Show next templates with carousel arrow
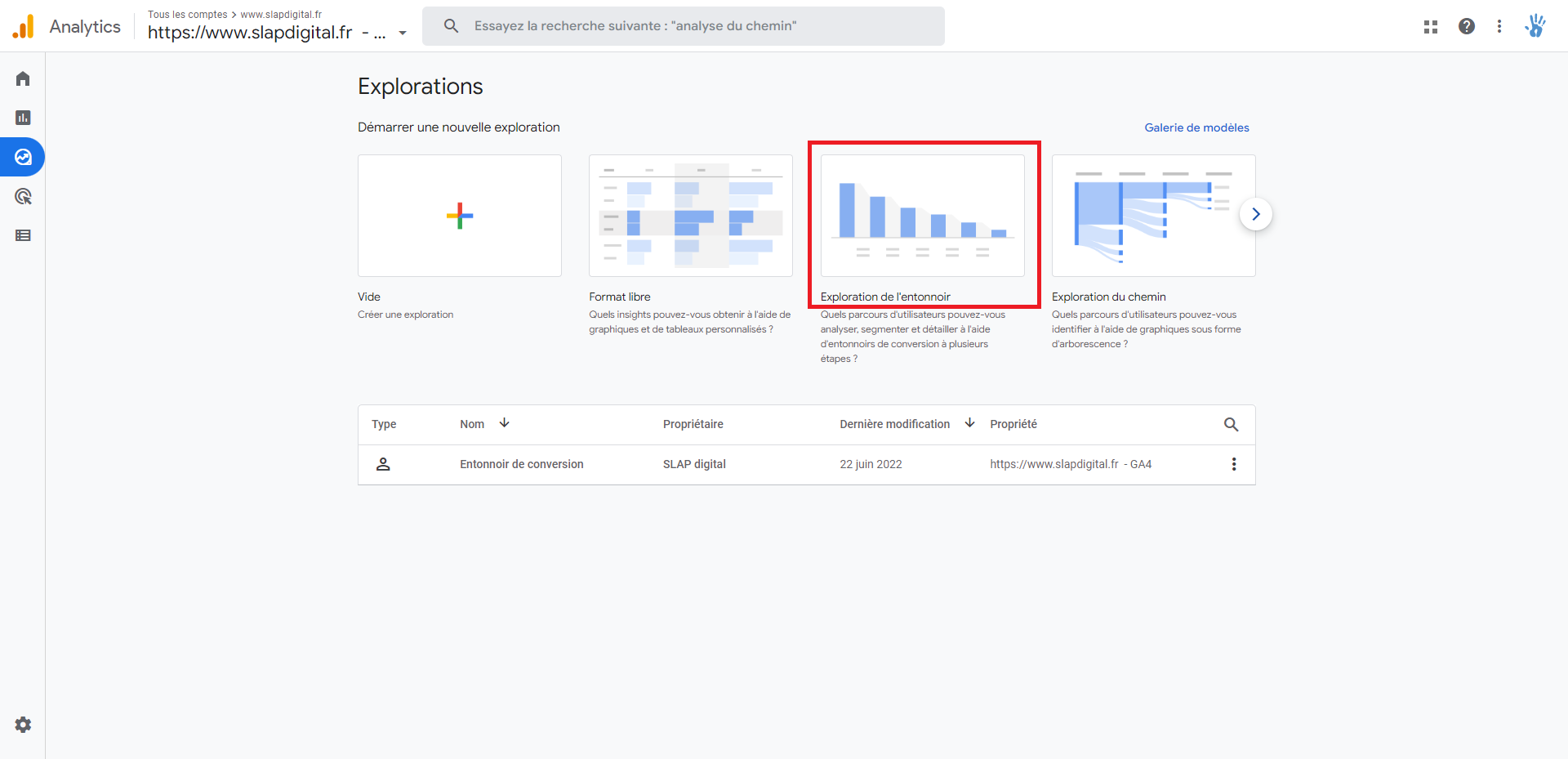 [1255, 214]
